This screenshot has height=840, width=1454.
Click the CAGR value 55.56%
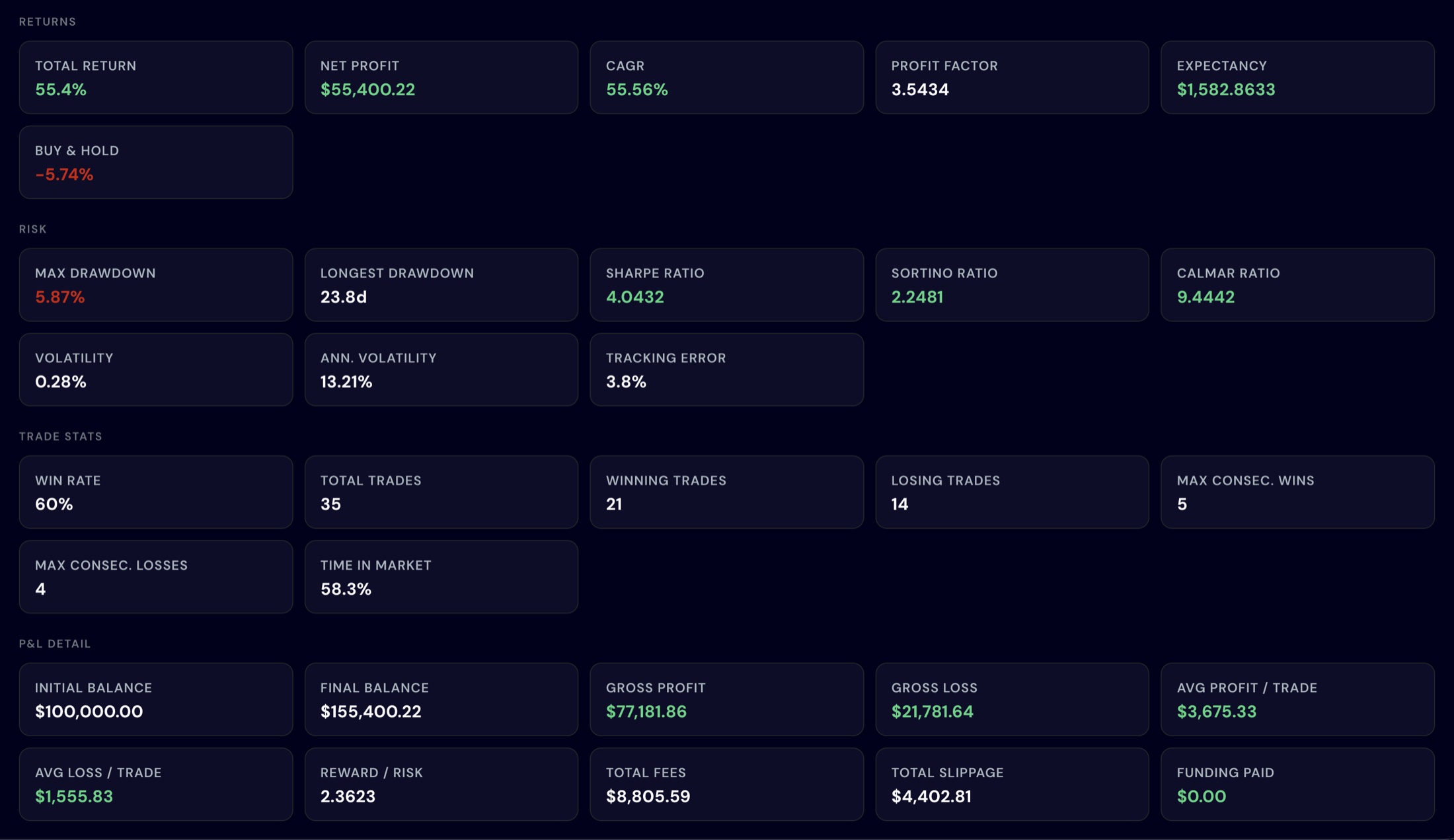[x=637, y=90]
